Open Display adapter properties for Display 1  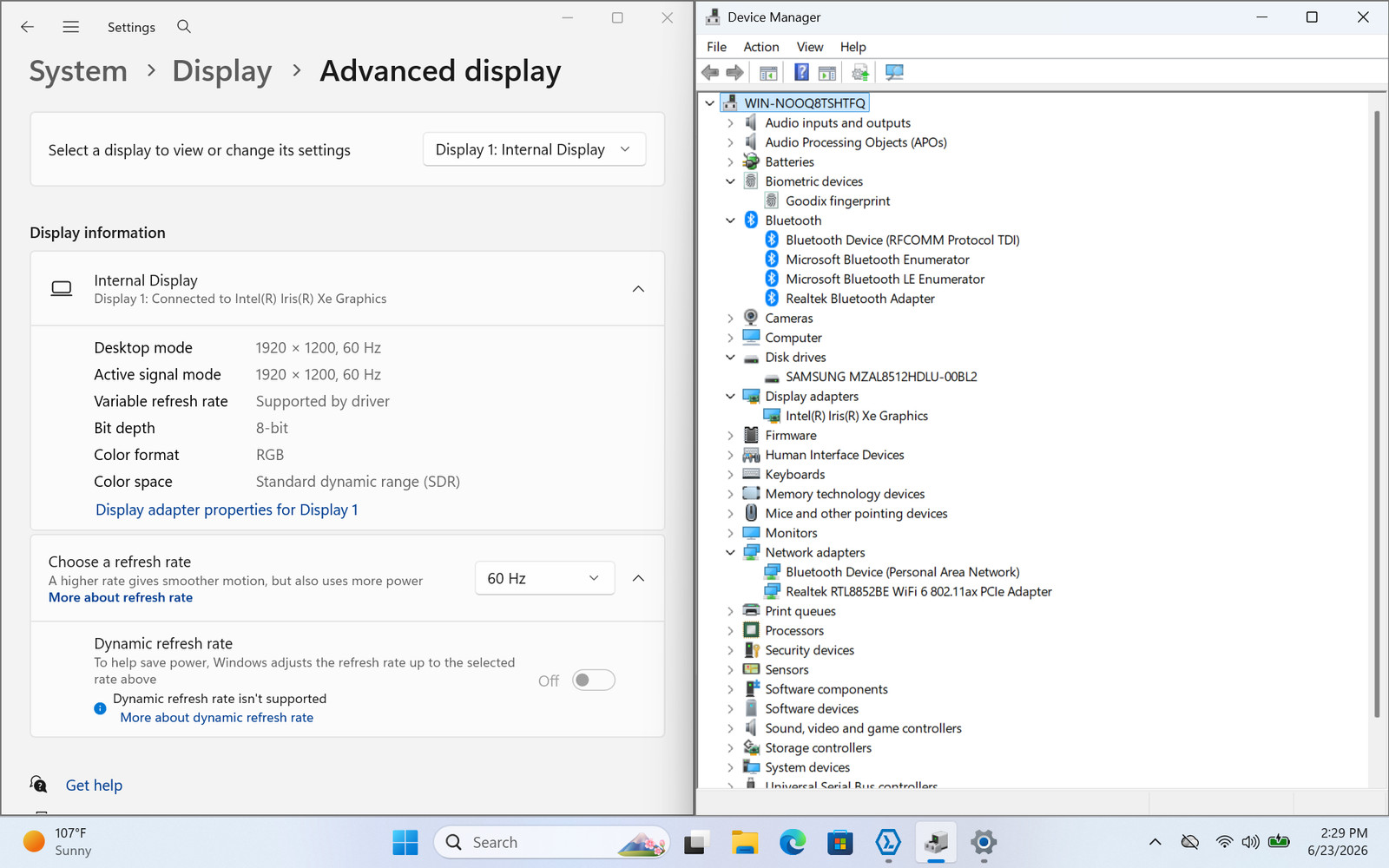[x=227, y=510]
